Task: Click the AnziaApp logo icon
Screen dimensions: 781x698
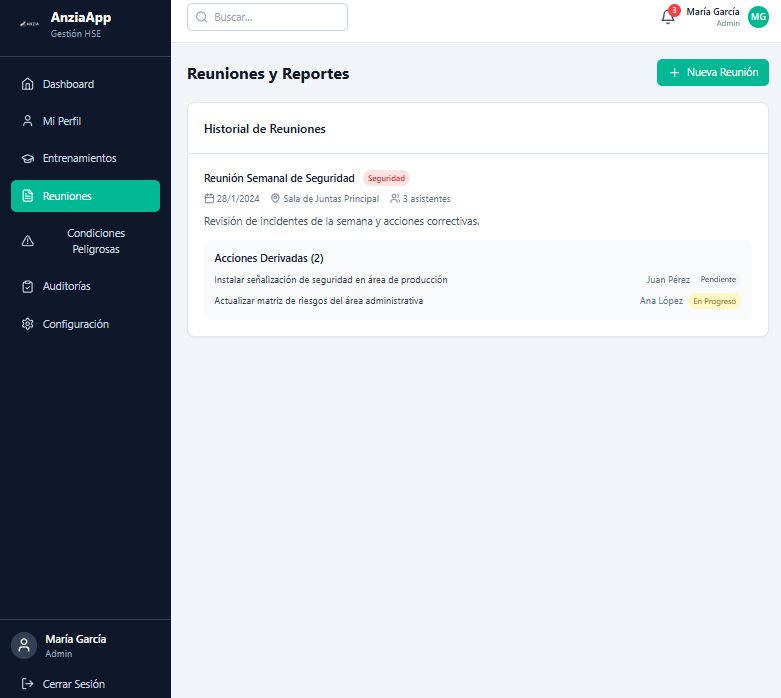Action: pyautogui.click(x=30, y=24)
